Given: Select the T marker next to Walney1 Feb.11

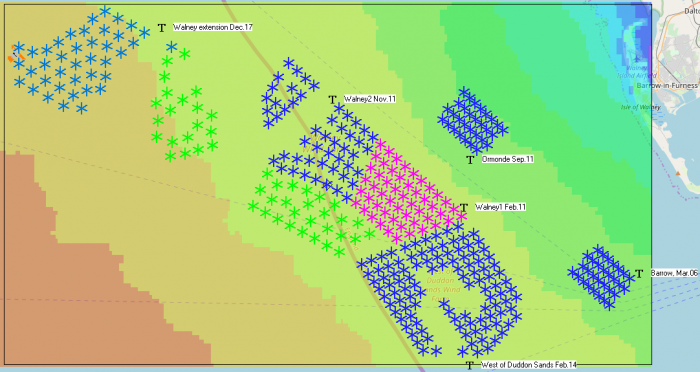Looking at the screenshot, I should tap(464, 208).
